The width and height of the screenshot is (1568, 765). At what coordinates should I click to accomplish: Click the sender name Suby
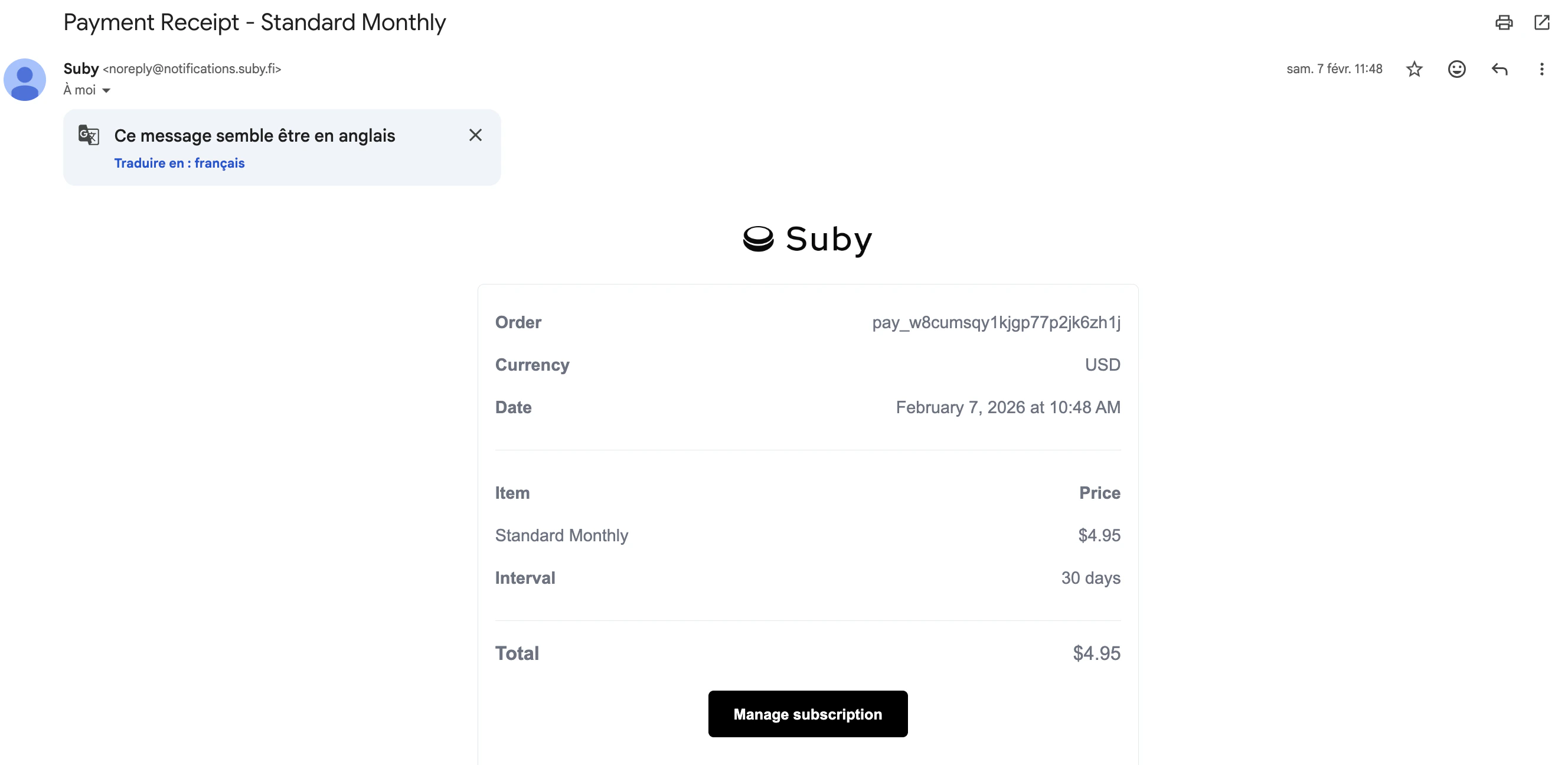coord(81,69)
